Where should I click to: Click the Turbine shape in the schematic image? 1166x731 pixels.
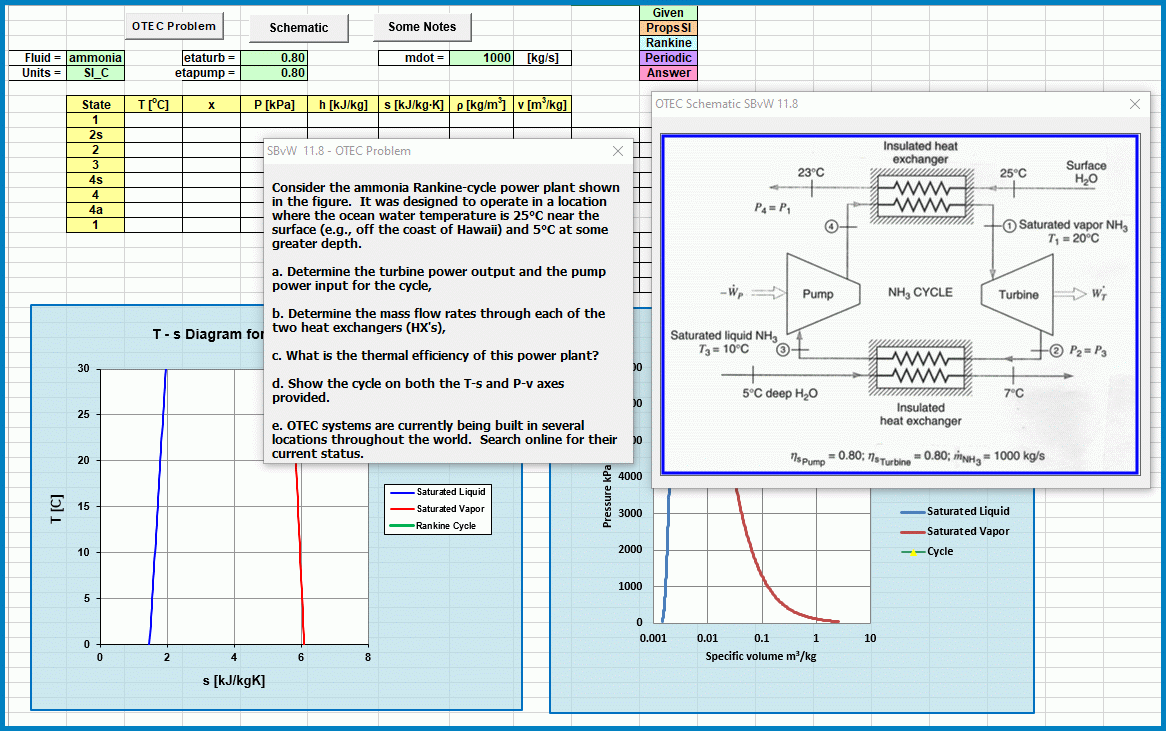click(1018, 294)
